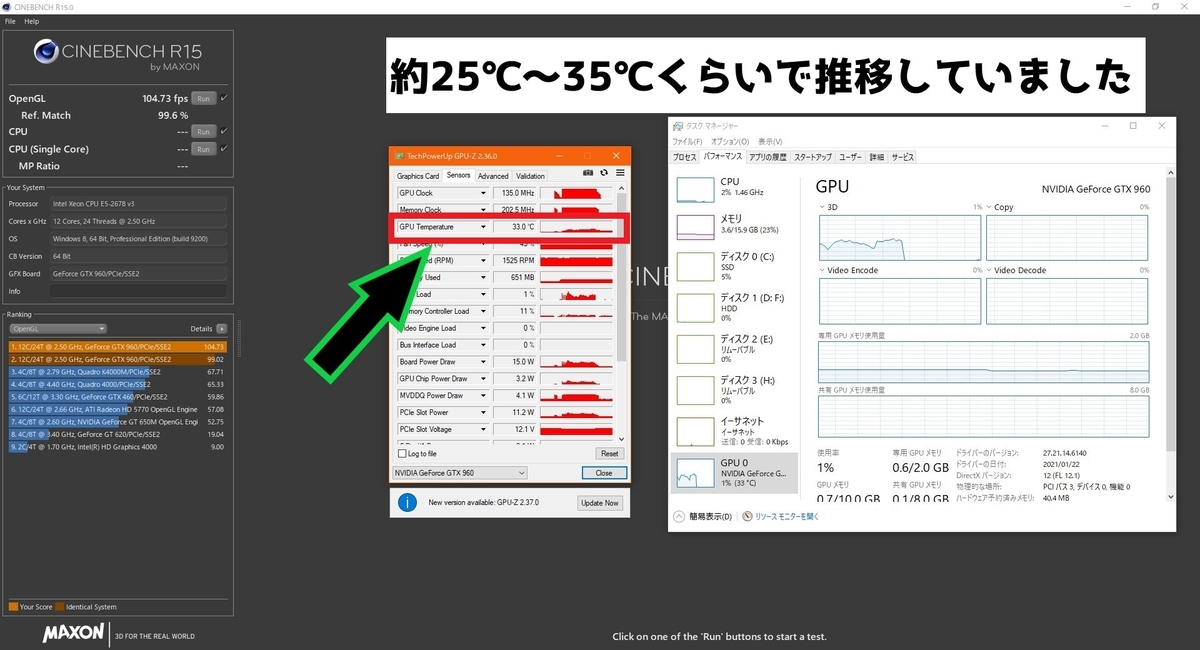
Task: Select ranking row with score 104.73
Action: click(x=118, y=346)
